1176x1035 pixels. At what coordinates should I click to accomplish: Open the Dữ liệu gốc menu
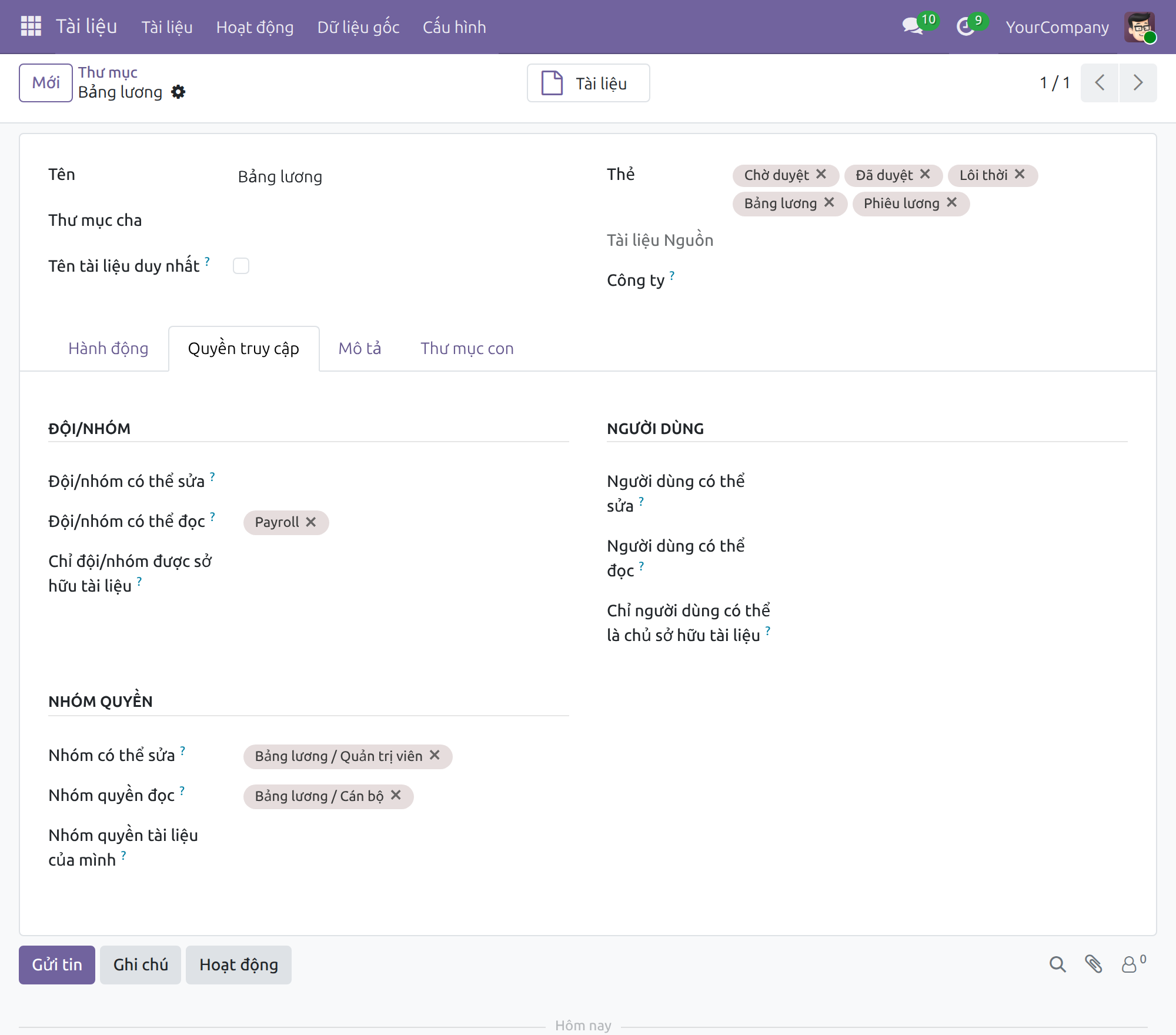tap(358, 27)
